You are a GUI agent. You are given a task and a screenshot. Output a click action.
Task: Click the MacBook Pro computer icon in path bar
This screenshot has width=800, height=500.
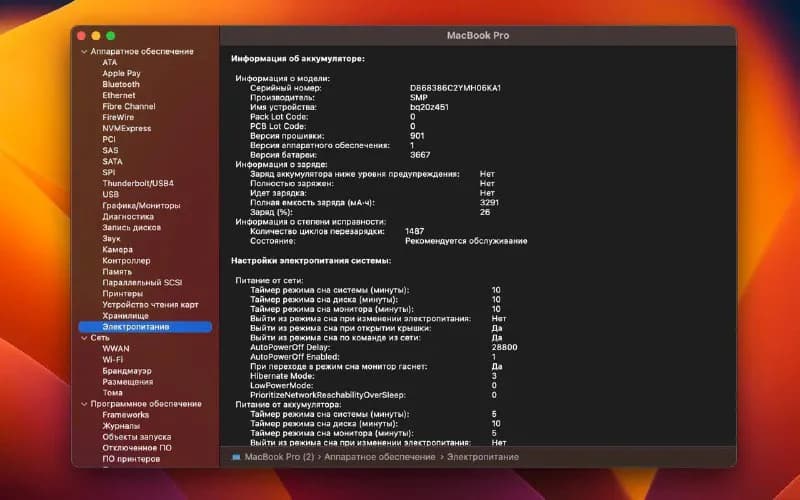tap(236, 457)
